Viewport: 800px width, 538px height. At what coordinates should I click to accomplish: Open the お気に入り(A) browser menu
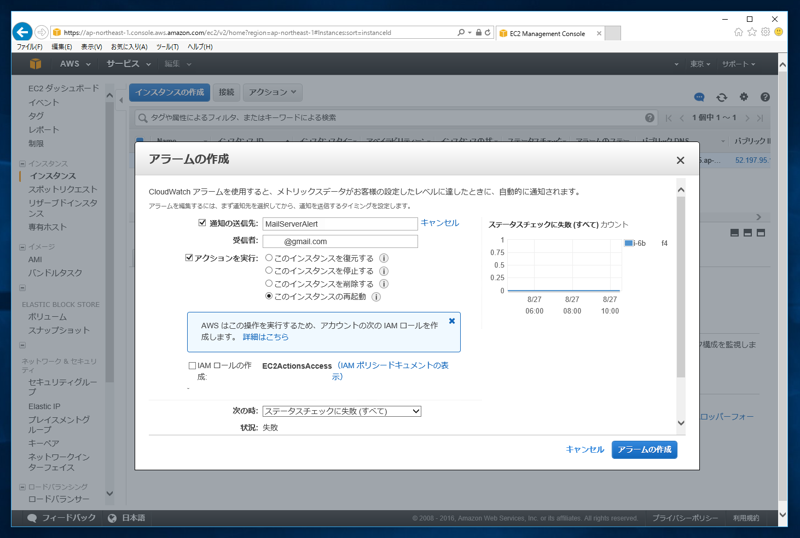pyautogui.click(x=129, y=46)
